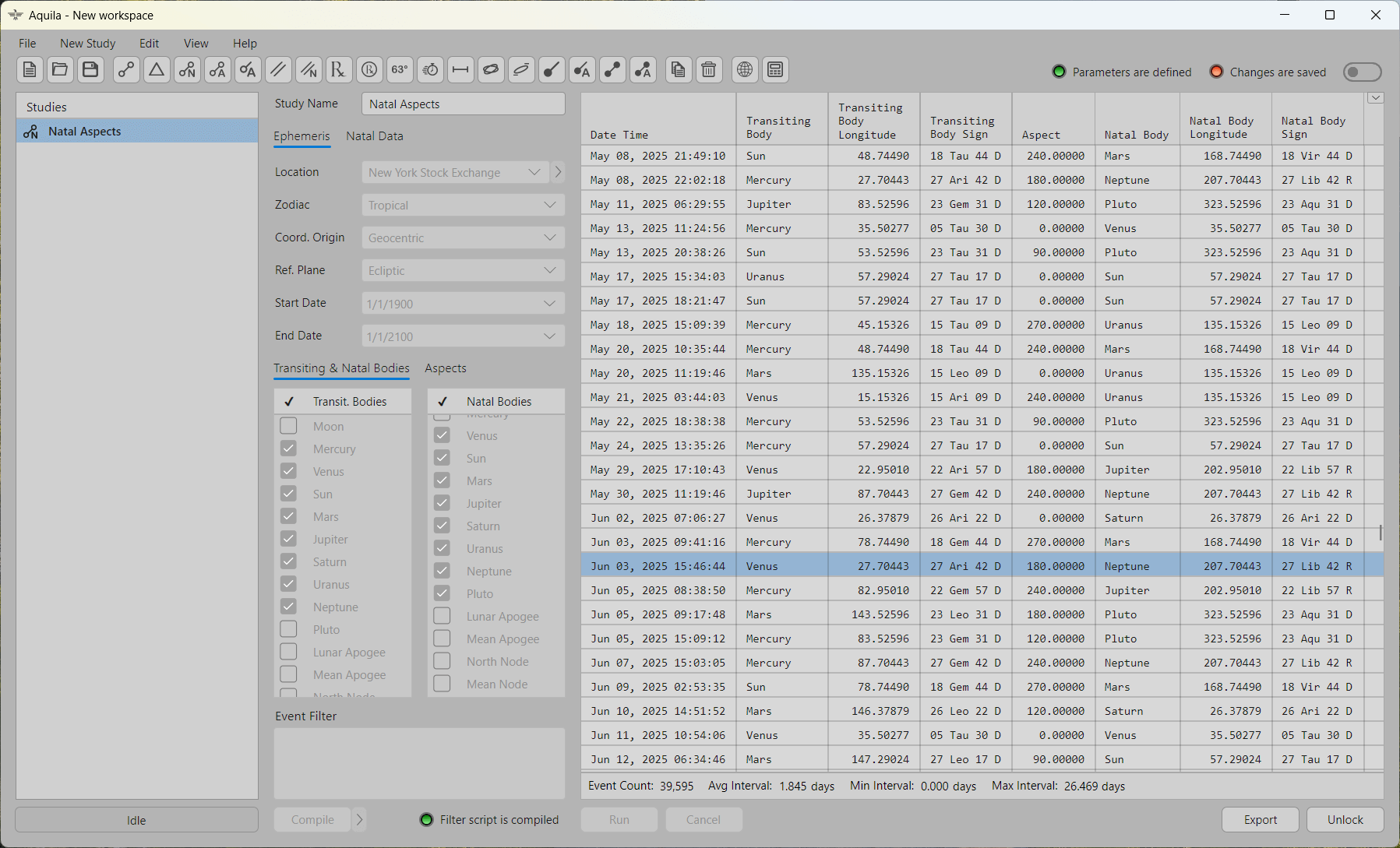Click the calculator toolbar icon

(775, 70)
